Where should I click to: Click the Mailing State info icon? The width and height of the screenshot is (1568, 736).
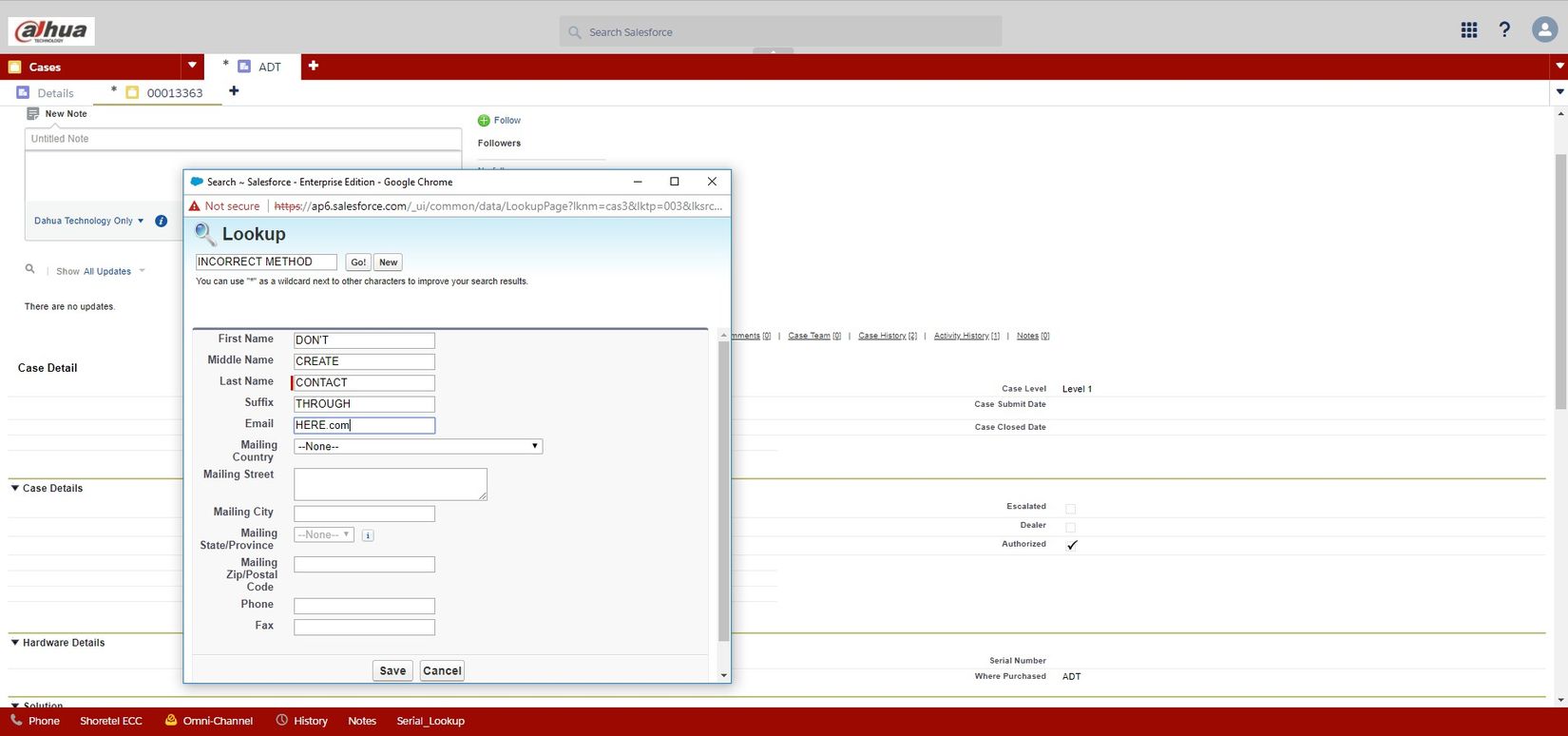click(x=368, y=535)
